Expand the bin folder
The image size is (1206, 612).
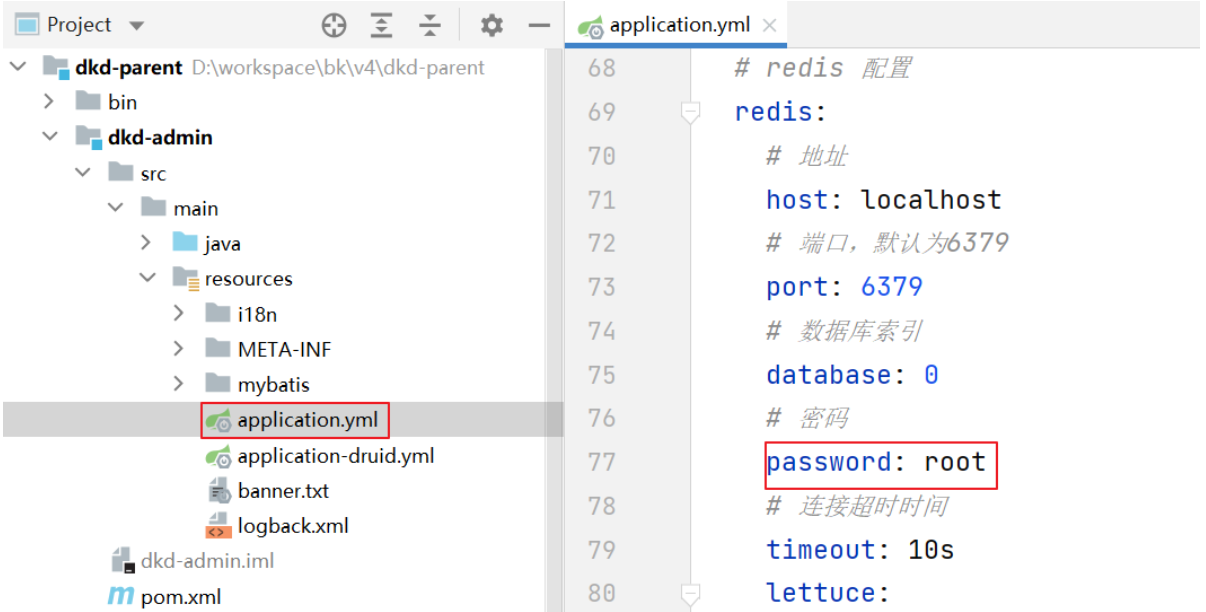(49, 102)
